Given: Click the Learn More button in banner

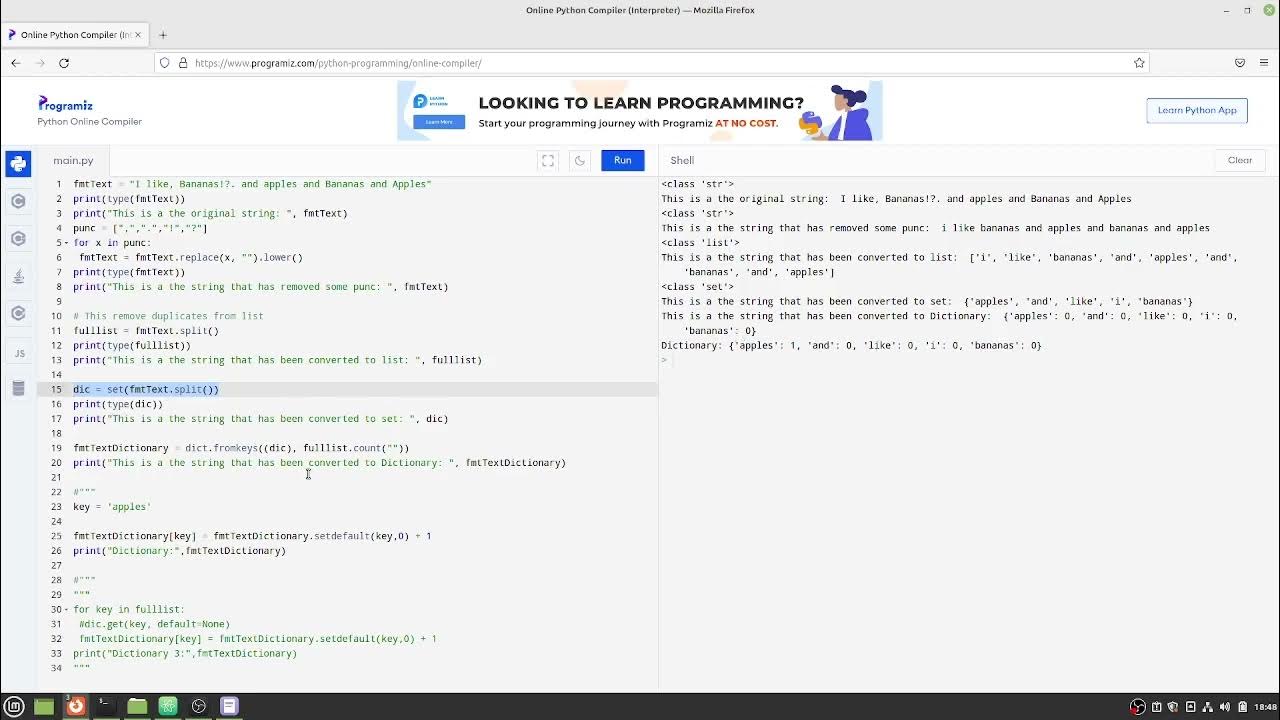Looking at the screenshot, I should 439,122.
